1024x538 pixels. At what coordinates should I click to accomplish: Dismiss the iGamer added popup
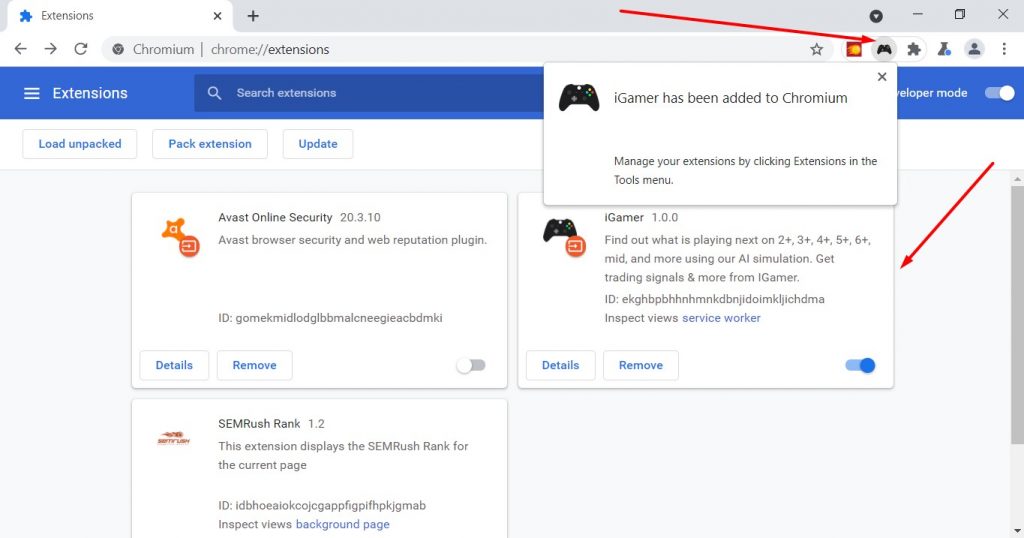(882, 77)
